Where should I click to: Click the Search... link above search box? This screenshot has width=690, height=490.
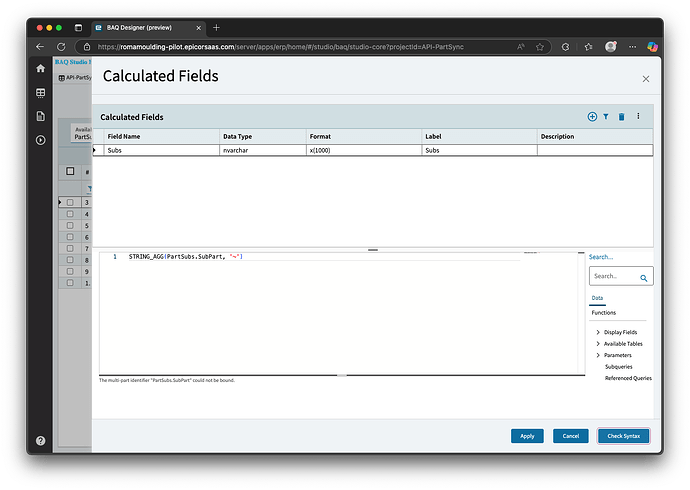pos(601,257)
